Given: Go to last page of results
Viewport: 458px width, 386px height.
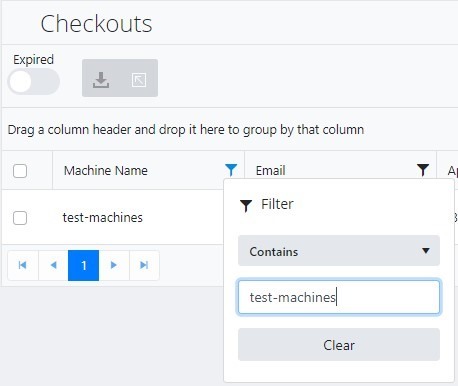Looking at the screenshot, I should point(144,265).
